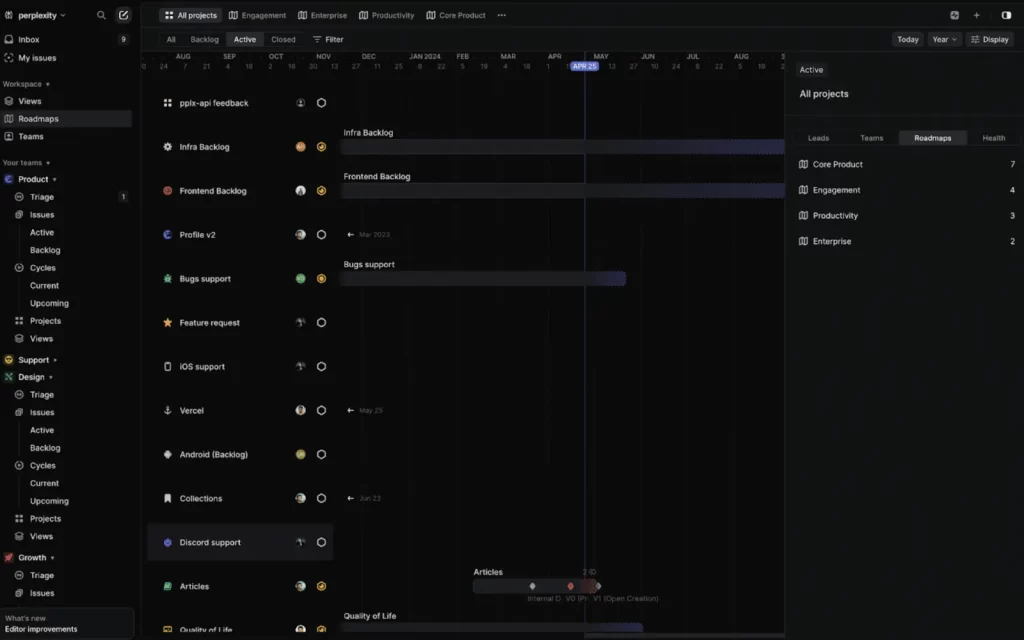Click the Articles status hexagon
The image size is (1024, 640).
pyautogui.click(x=321, y=586)
